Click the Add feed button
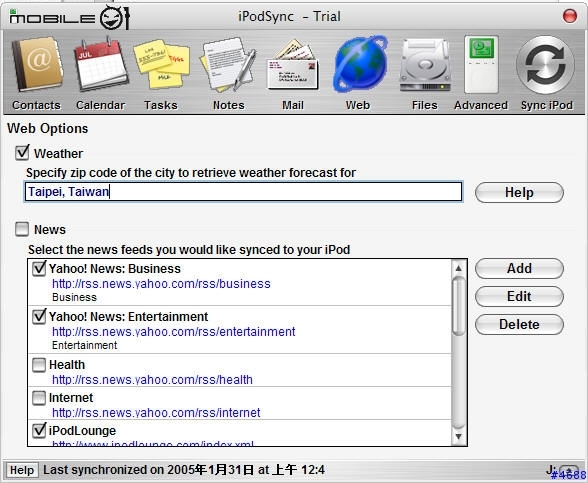Image resolution: width=588 pixels, height=483 pixels. (x=519, y=268)
